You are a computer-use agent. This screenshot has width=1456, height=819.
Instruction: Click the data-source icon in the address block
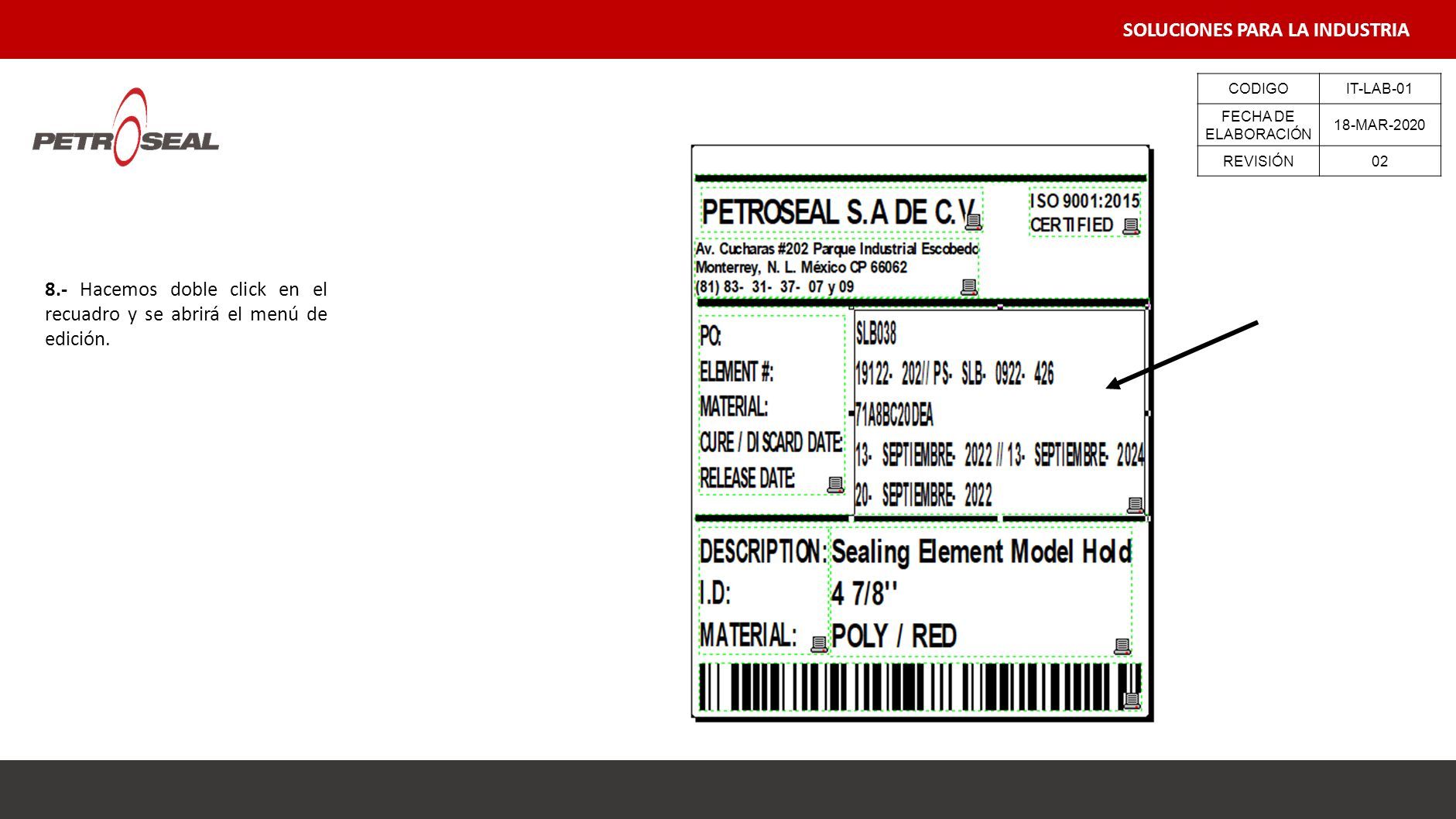968,287
